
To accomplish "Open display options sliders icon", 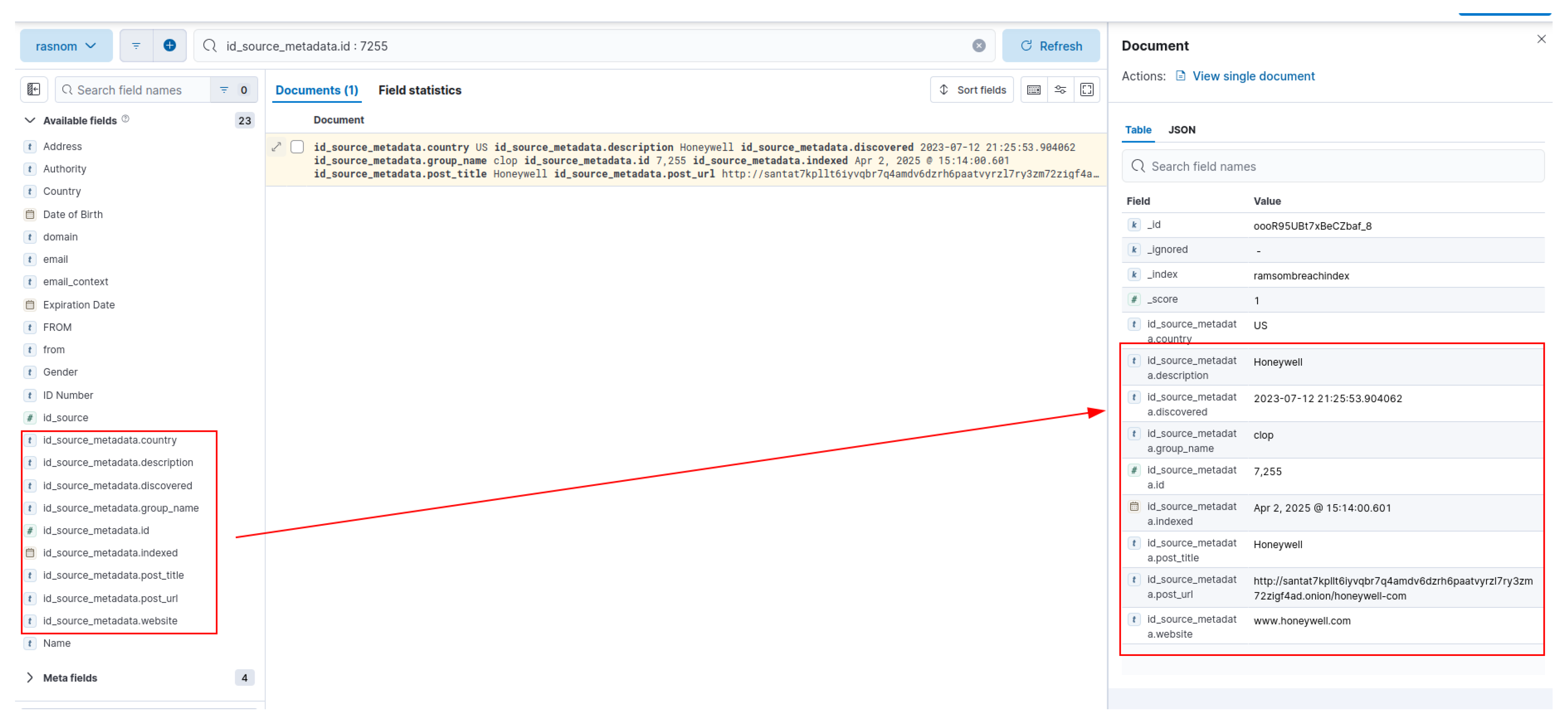I will click(1060, 90).
